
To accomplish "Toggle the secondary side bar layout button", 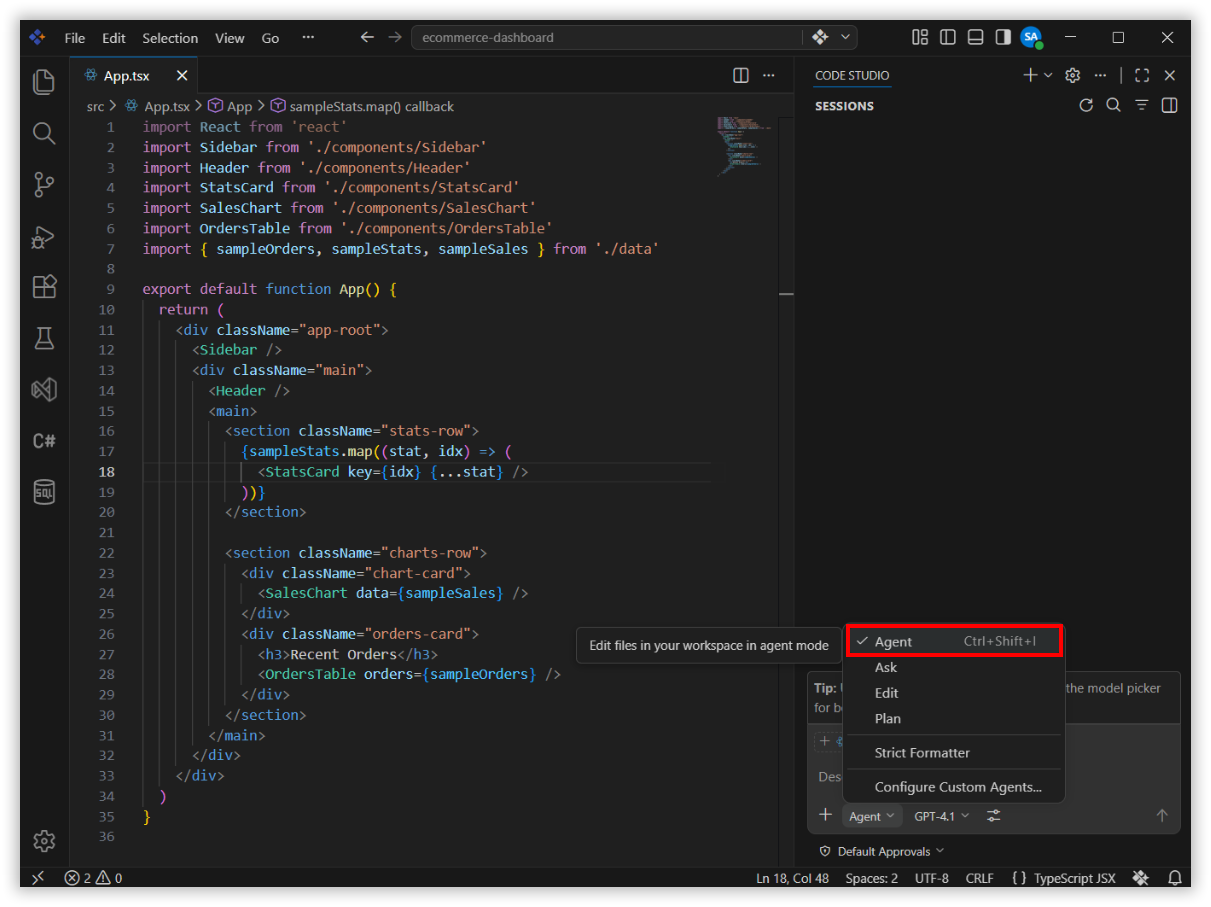I will point(1002,37).
